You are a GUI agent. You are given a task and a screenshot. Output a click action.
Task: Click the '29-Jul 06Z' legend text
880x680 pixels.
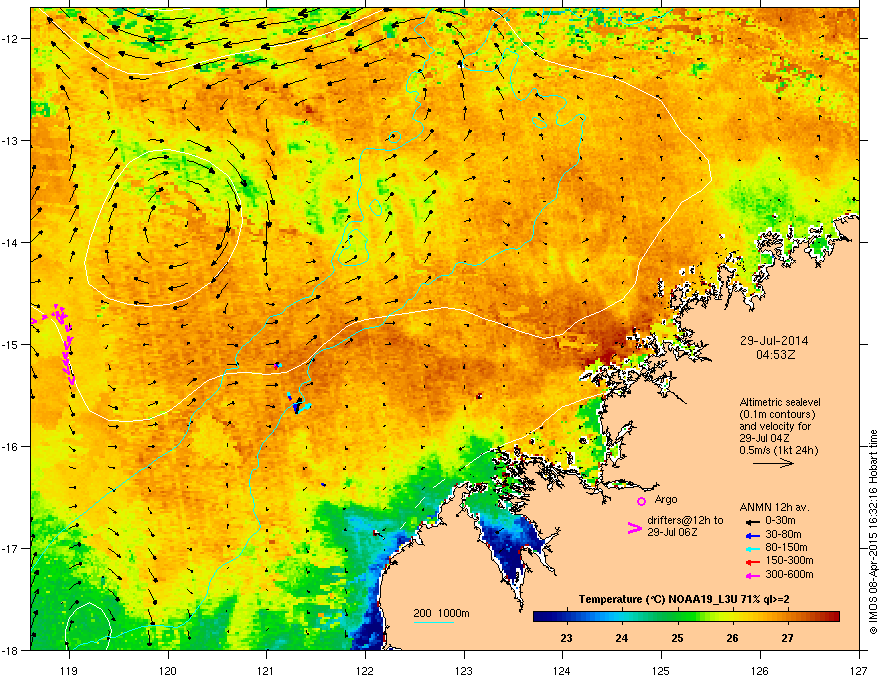click(x=672, y=532)
